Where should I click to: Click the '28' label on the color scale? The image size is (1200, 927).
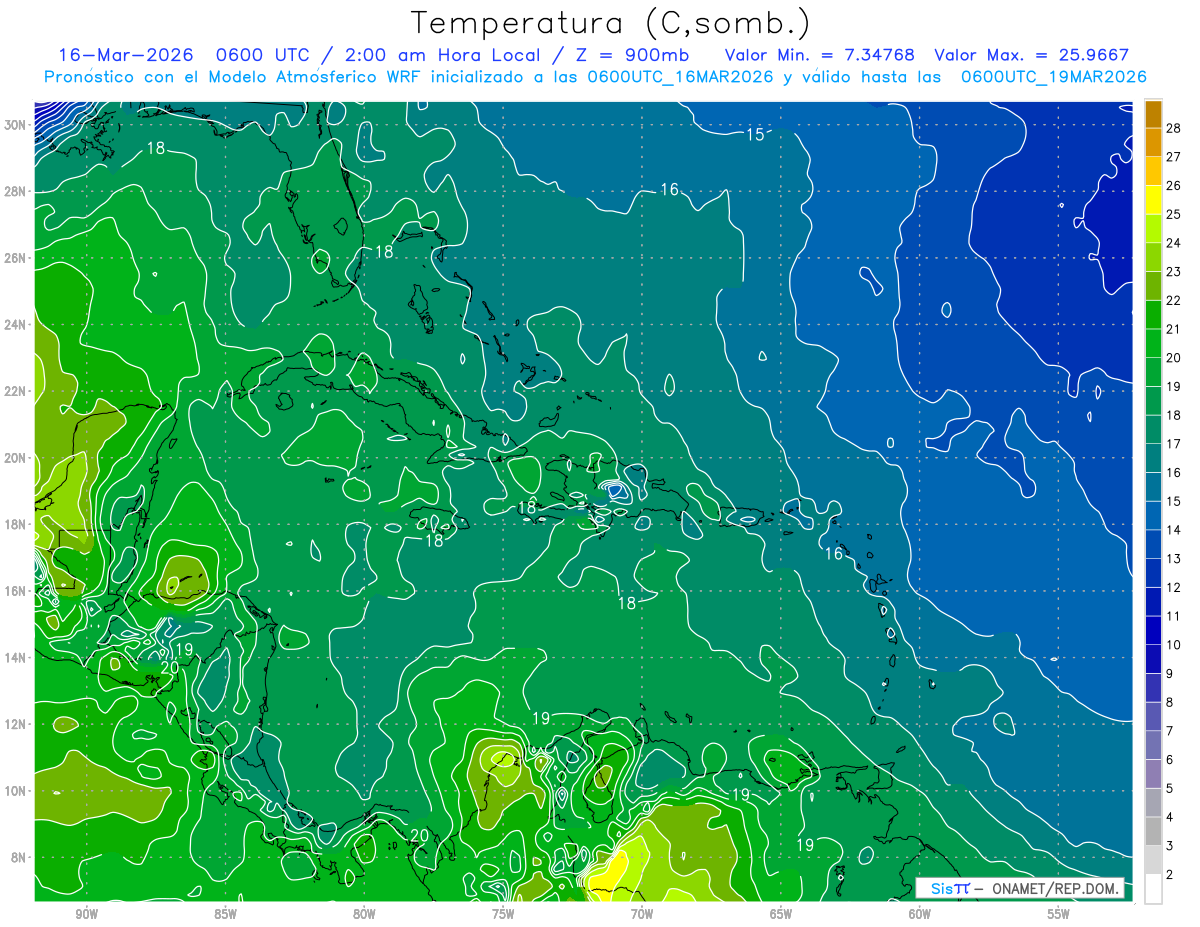1174,128
